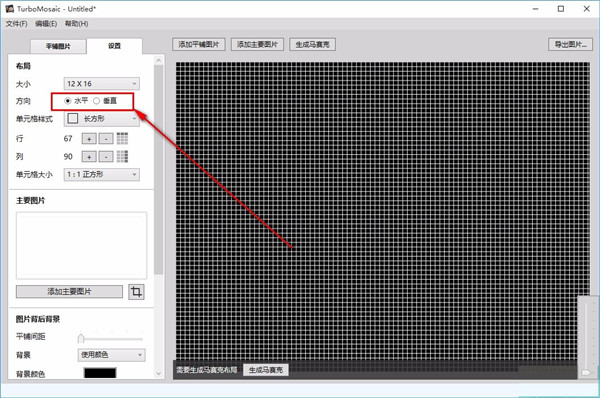600x398 pixels.
Task: Increase rows with the plus button
Action: 89,139
